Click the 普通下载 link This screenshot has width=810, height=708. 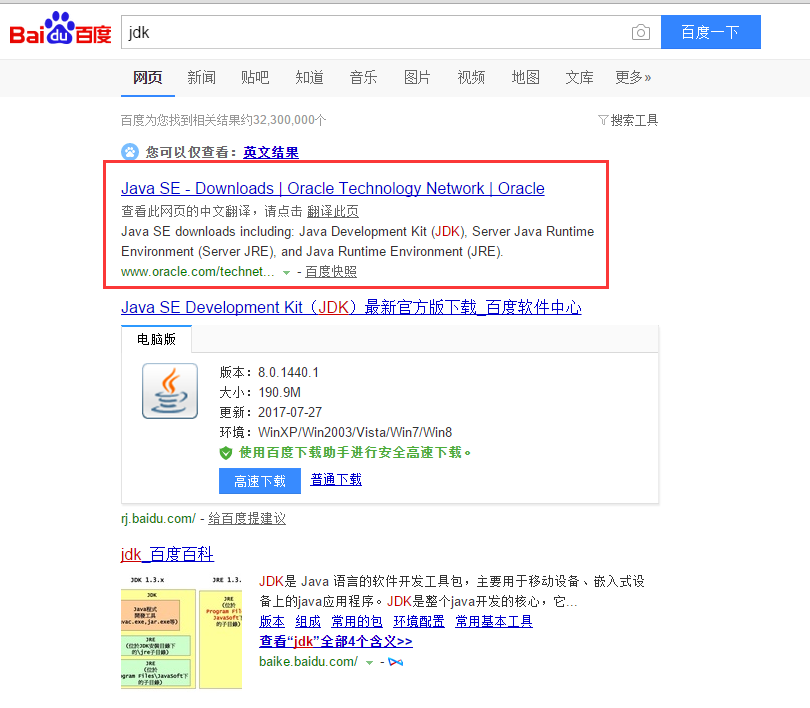click(336, 480)
